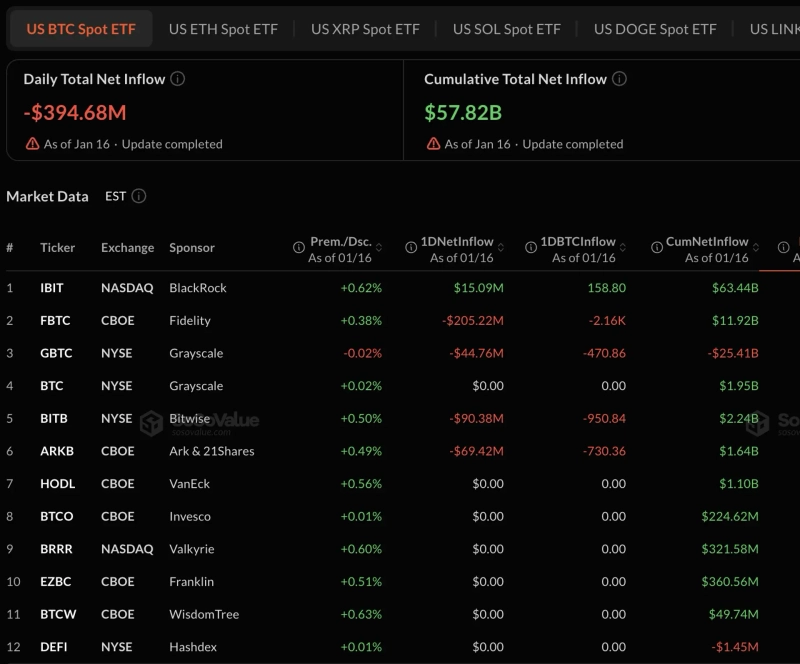The width and height of the screenshot is (800, 664).
Task: Click warning icon under the -$394.68M value
Action: coord(32,144)
